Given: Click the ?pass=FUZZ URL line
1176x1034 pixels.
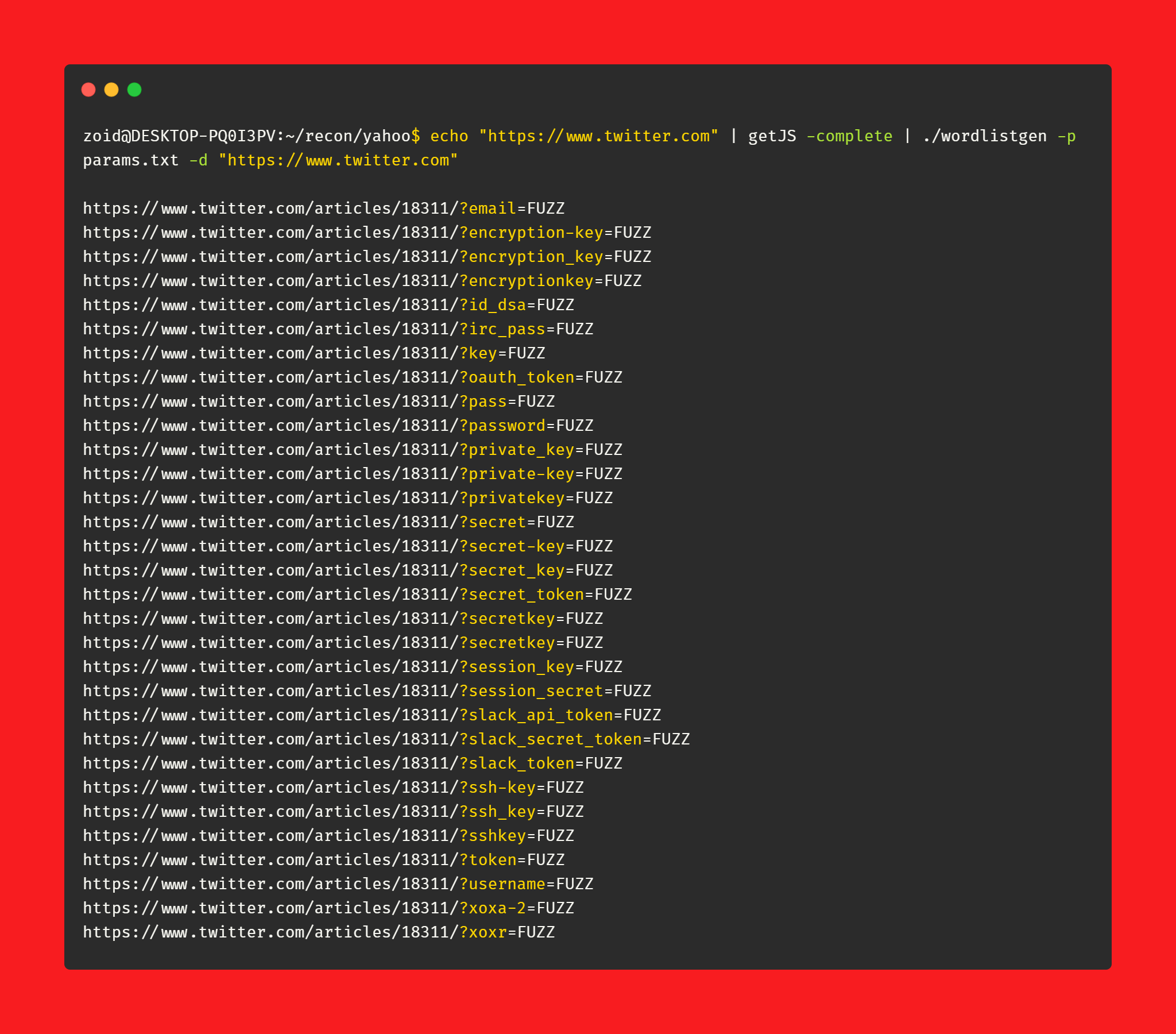Looking at the screenshot, I should 319,402.
